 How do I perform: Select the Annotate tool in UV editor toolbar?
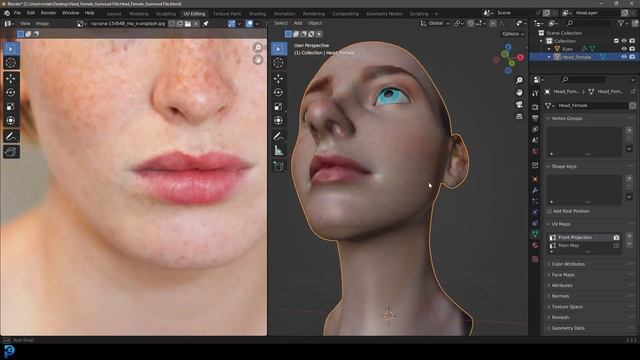coord(11,136)
